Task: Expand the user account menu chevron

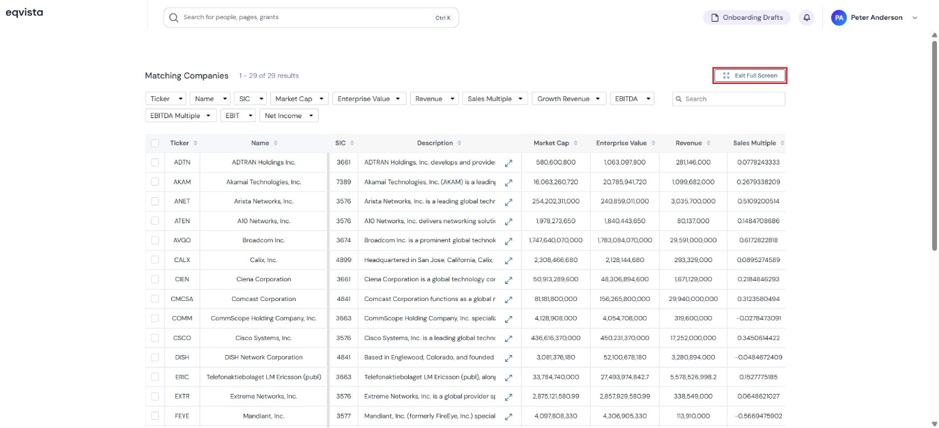Action: 914,18
